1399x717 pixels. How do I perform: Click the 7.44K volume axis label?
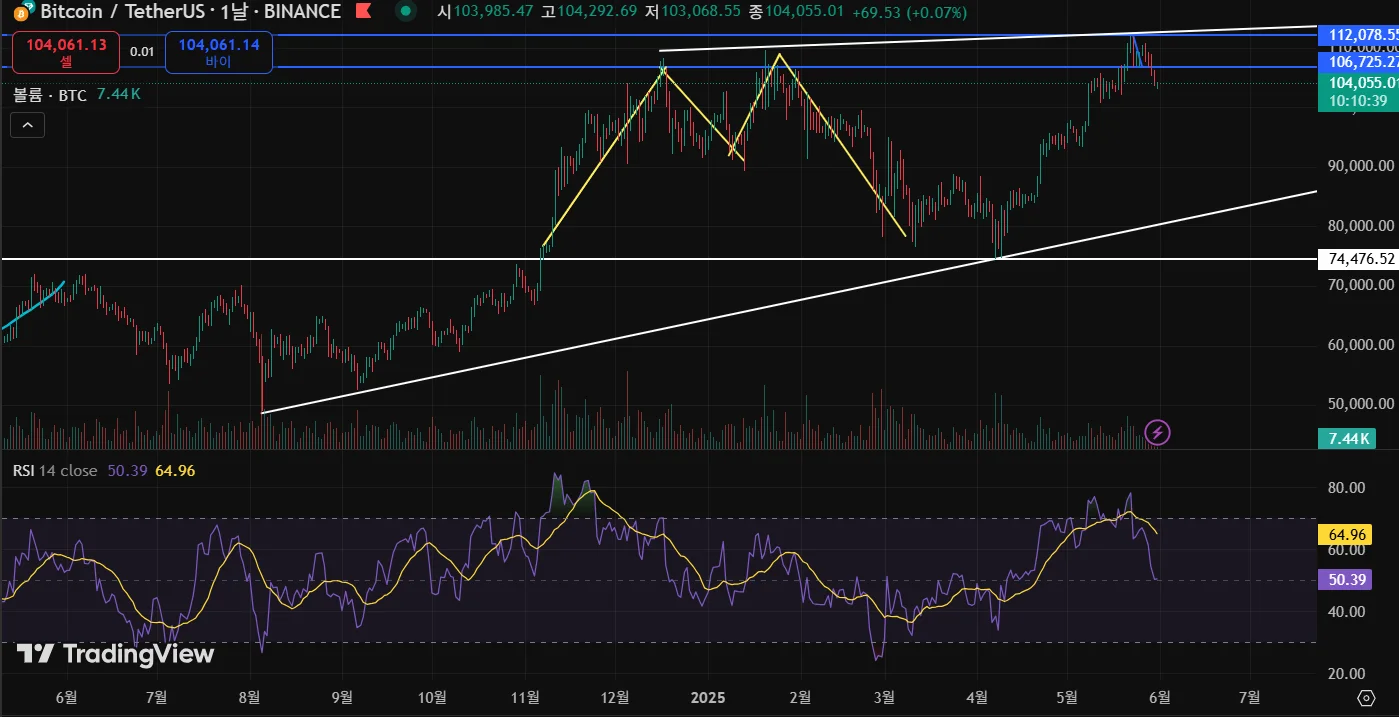coord(1347,438)
